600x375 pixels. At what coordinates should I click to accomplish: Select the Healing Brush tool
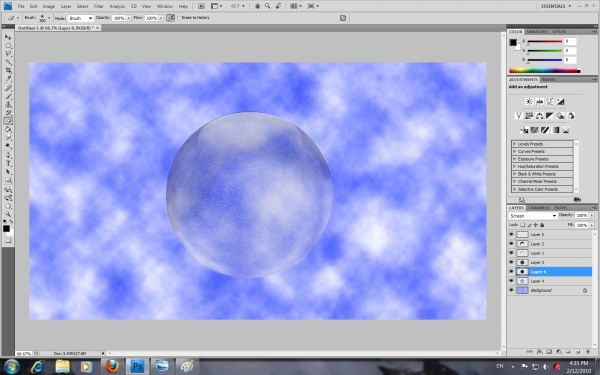(x=8, y=88)
